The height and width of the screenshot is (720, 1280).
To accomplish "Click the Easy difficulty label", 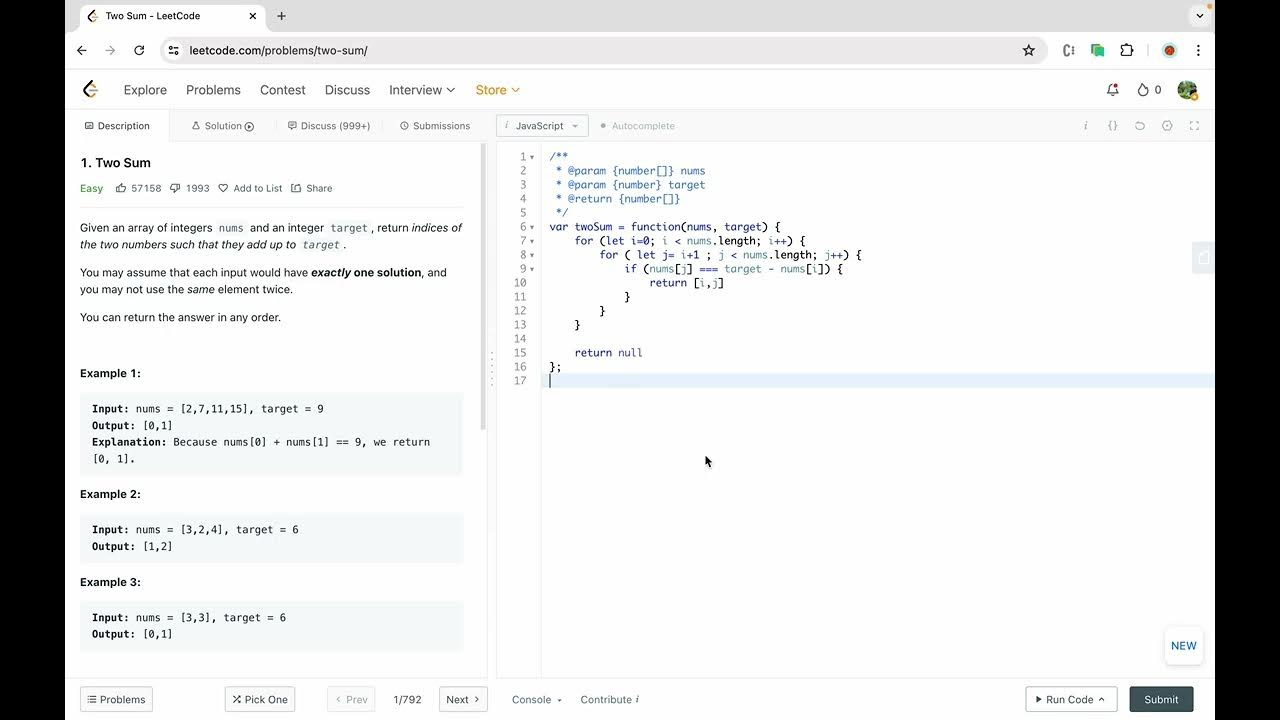I will (91, 188).
